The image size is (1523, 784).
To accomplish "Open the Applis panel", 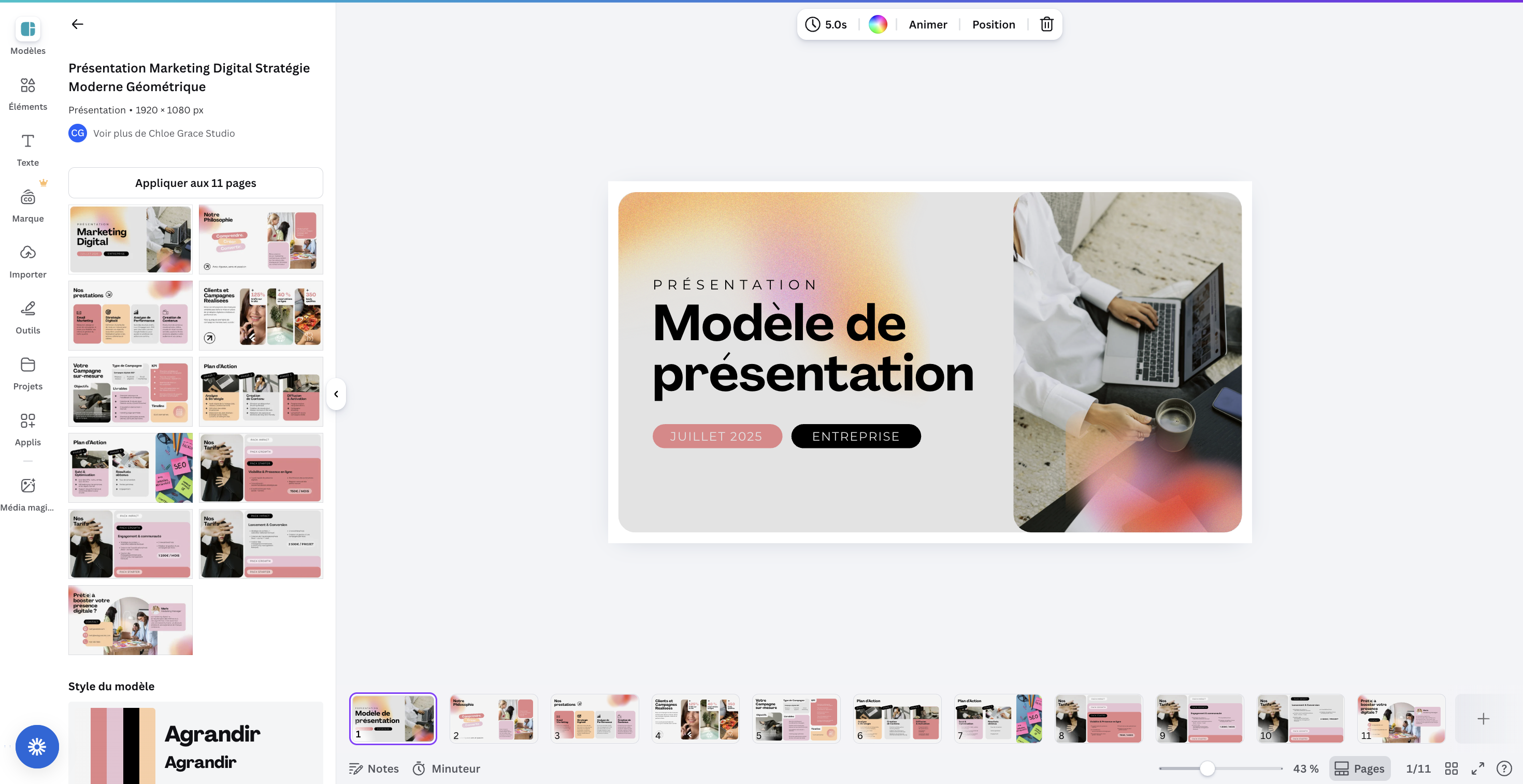I will tap(28, 429).
